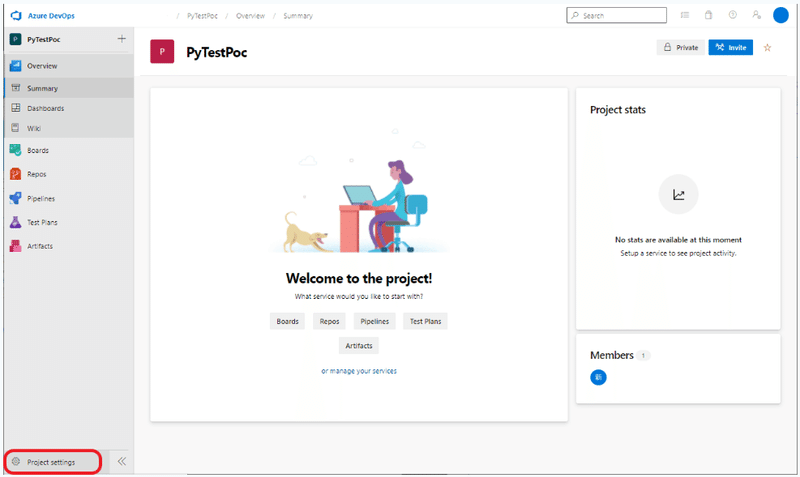The image size is (800, 477).
Task: Click the Artifacts service button in welcome card
Action: click(359, 346)
